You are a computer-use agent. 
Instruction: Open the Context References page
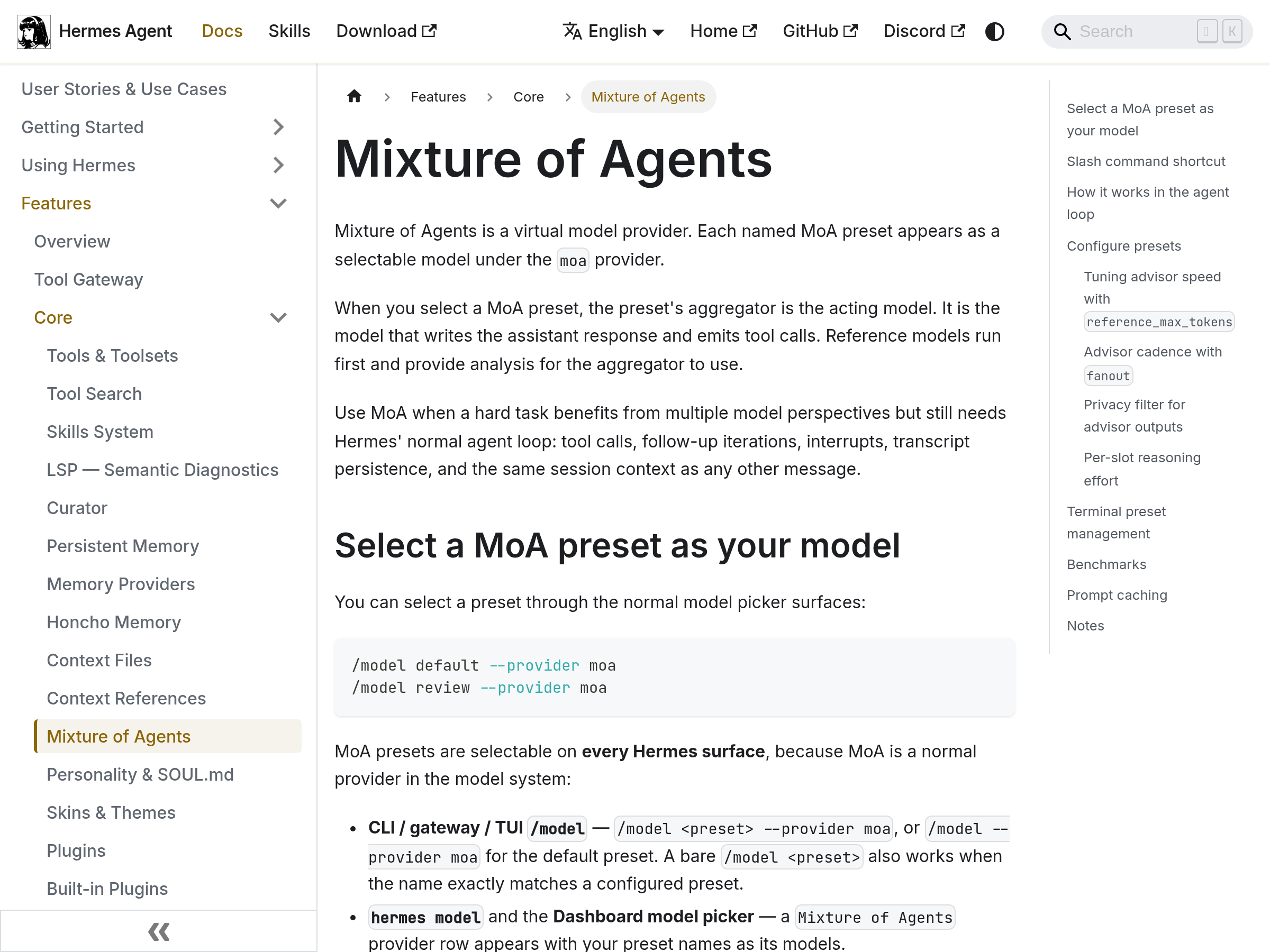[126, 698]
